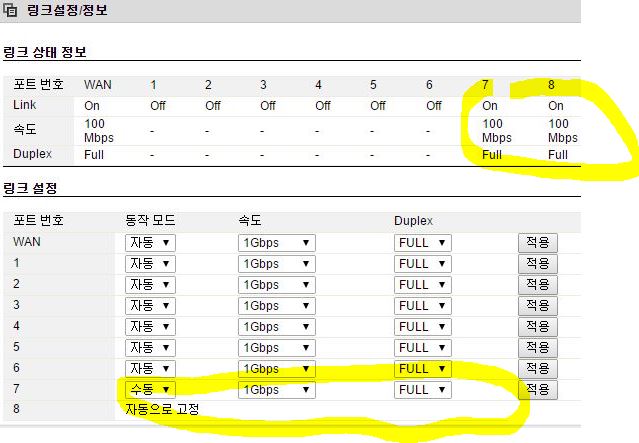Open port 2 Duplex dropdown
639x443 pixels.
(422, 285)
